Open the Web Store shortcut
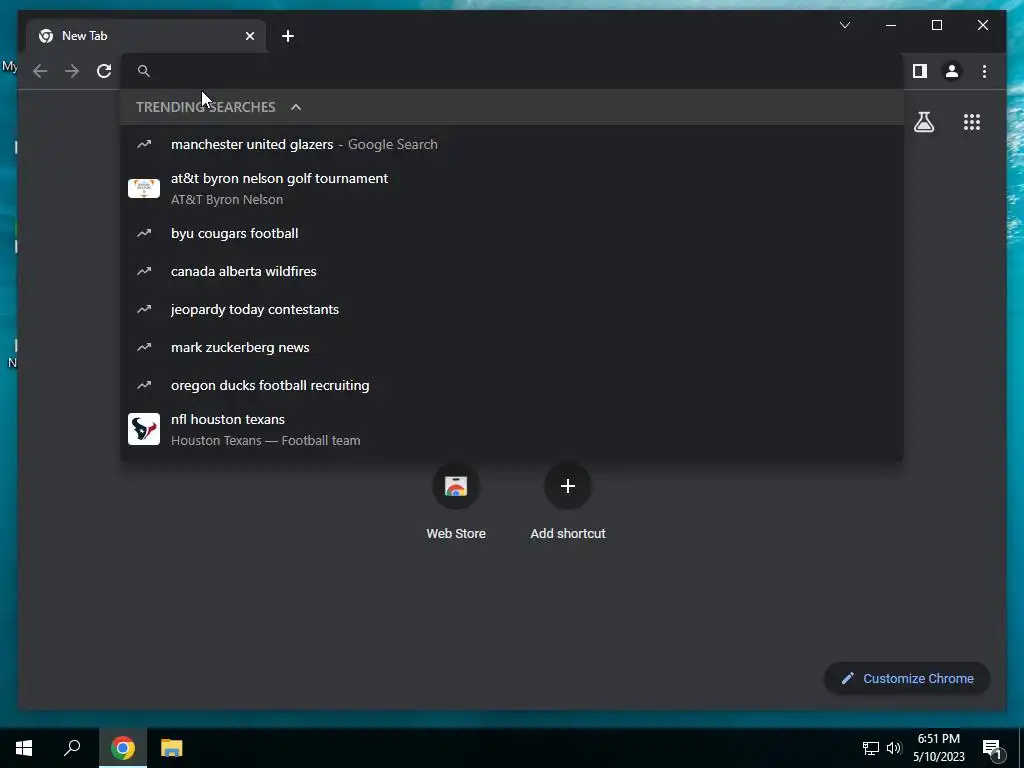The image size is (1024, 768). 456,501
